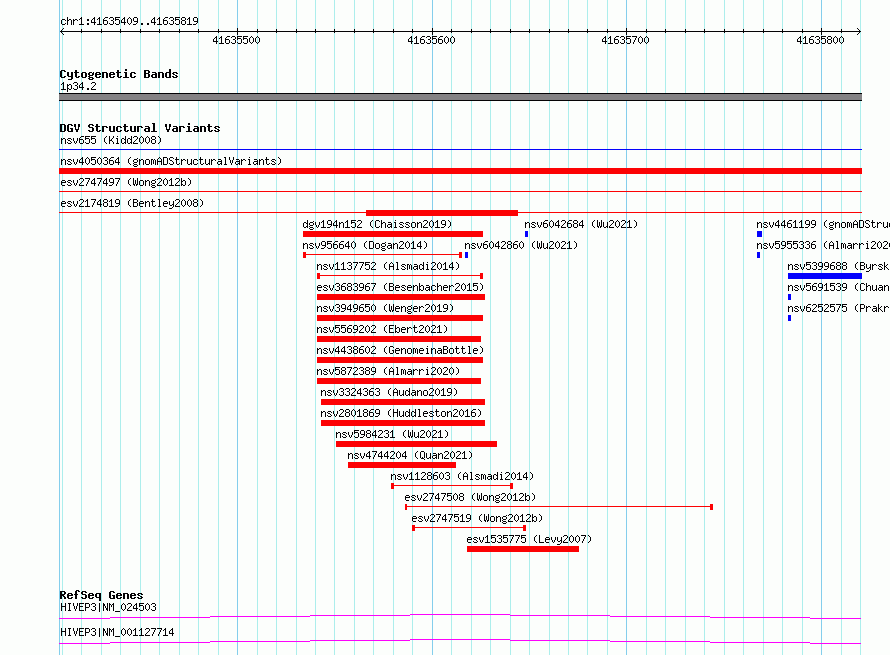Click the blue nsv6252575 marker
The image size is (890, 655).
790,318
